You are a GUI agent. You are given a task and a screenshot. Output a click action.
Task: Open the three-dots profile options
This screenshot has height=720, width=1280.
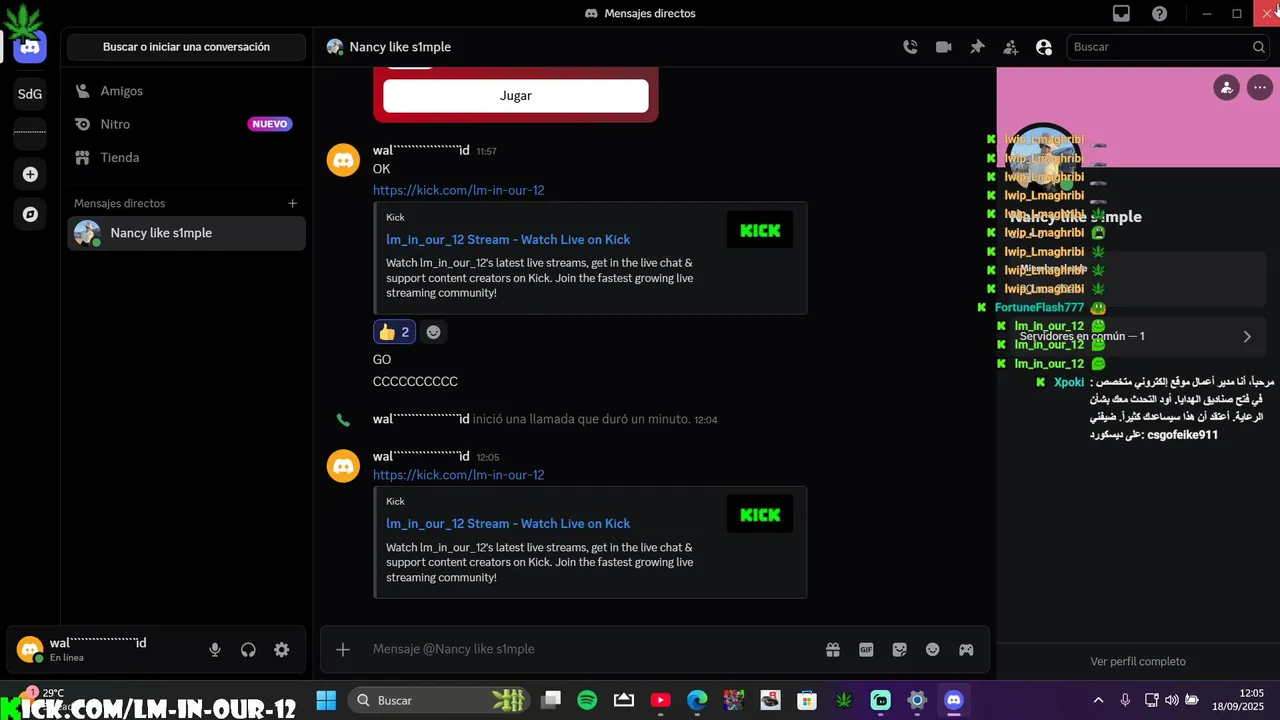tap(1259, 87)
